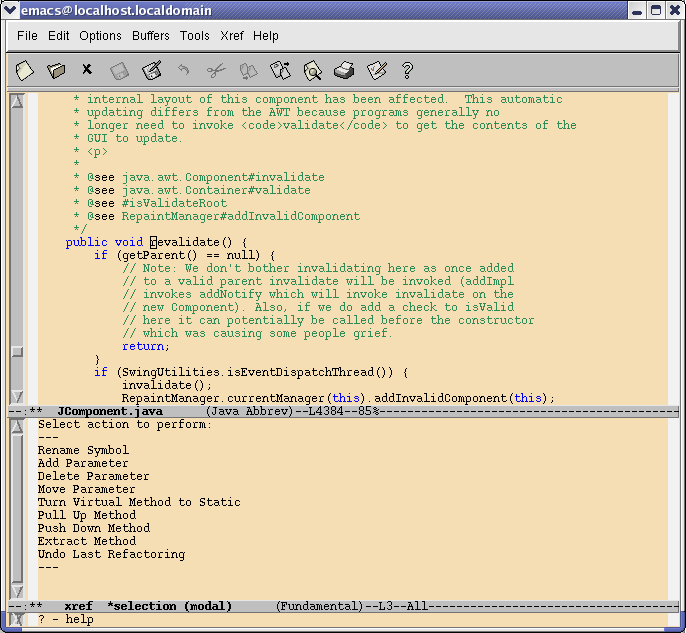Screen dimensions: 686x633
Task: Choose Undo Last Refactoring action
Action: point(111,554)
